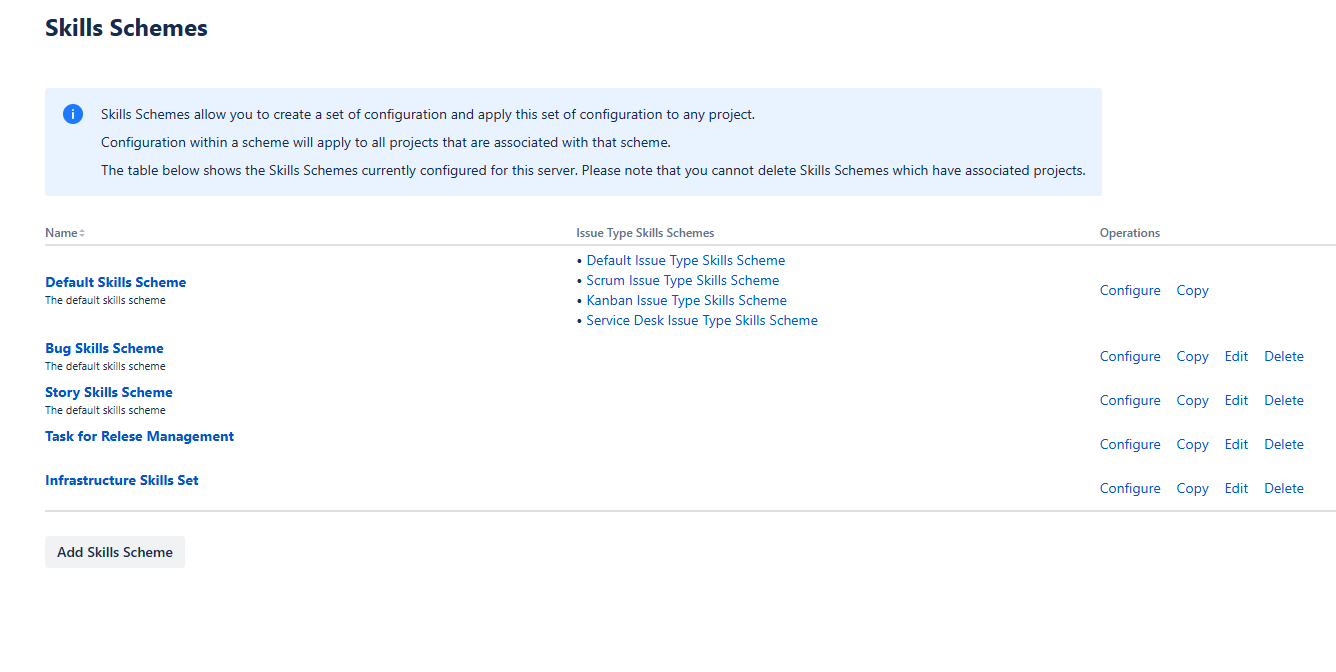This screenshot has height=672, width=1336.
Task: Copy the Default Skills Scheme
Action: pyautogui.click(x=1192, y=290)
